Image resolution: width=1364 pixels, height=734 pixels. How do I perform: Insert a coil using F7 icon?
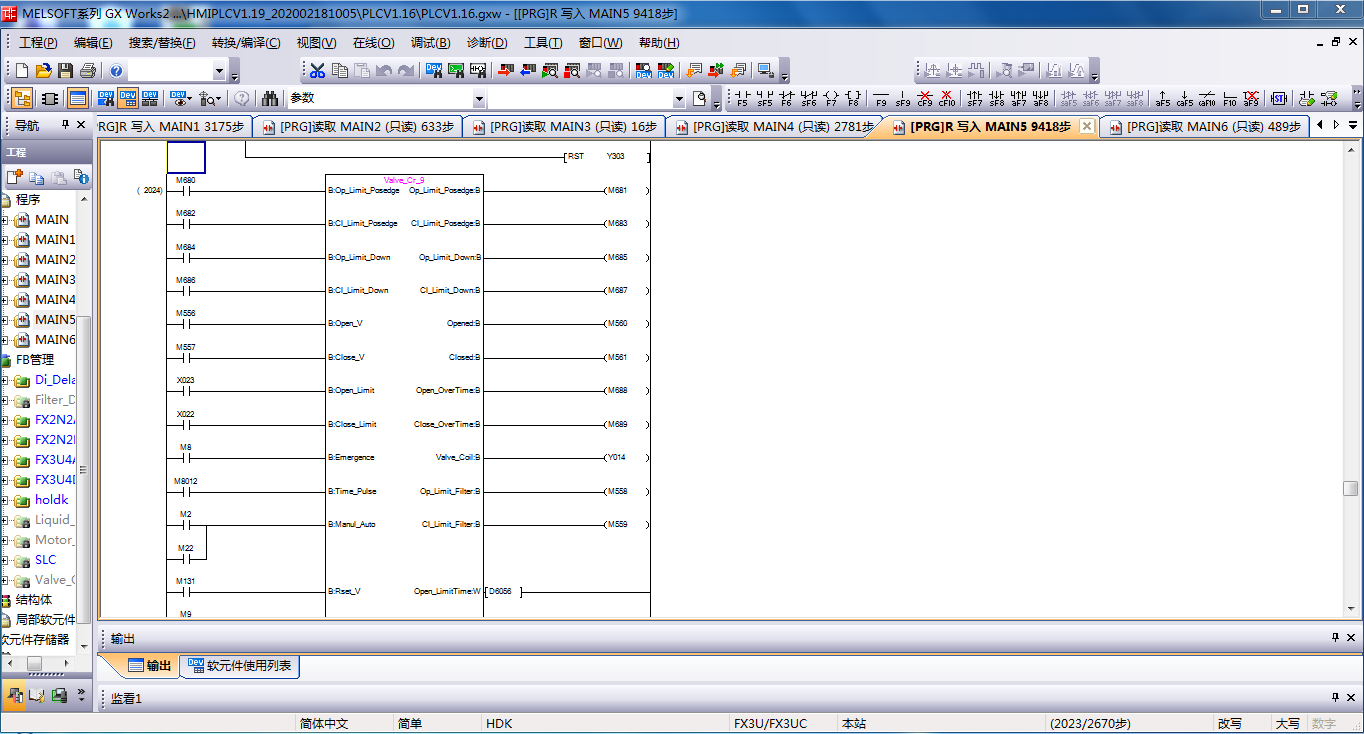tap(830, 98)
